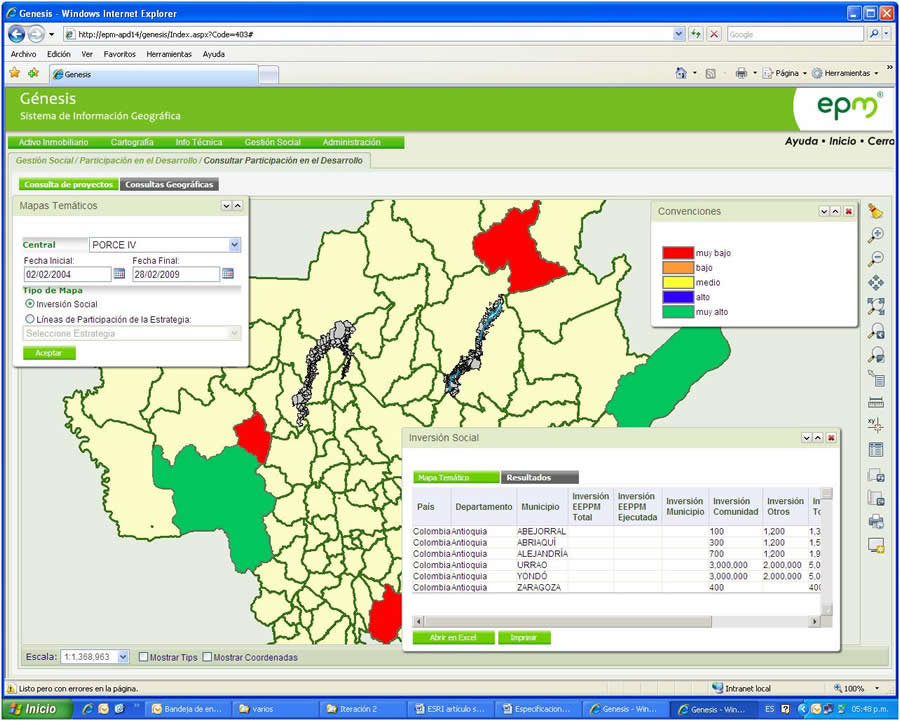Click the previous zoom magnifier tool

click(876, 331)
